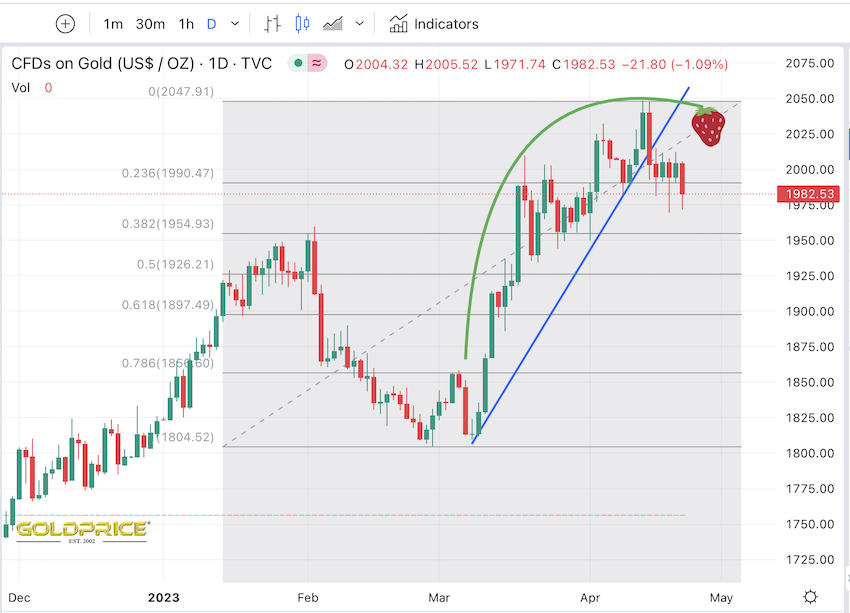The width and height of the screenshot is (850, 613).
Task: Switch to 1m timeframe
Action: tap(113, 24)
